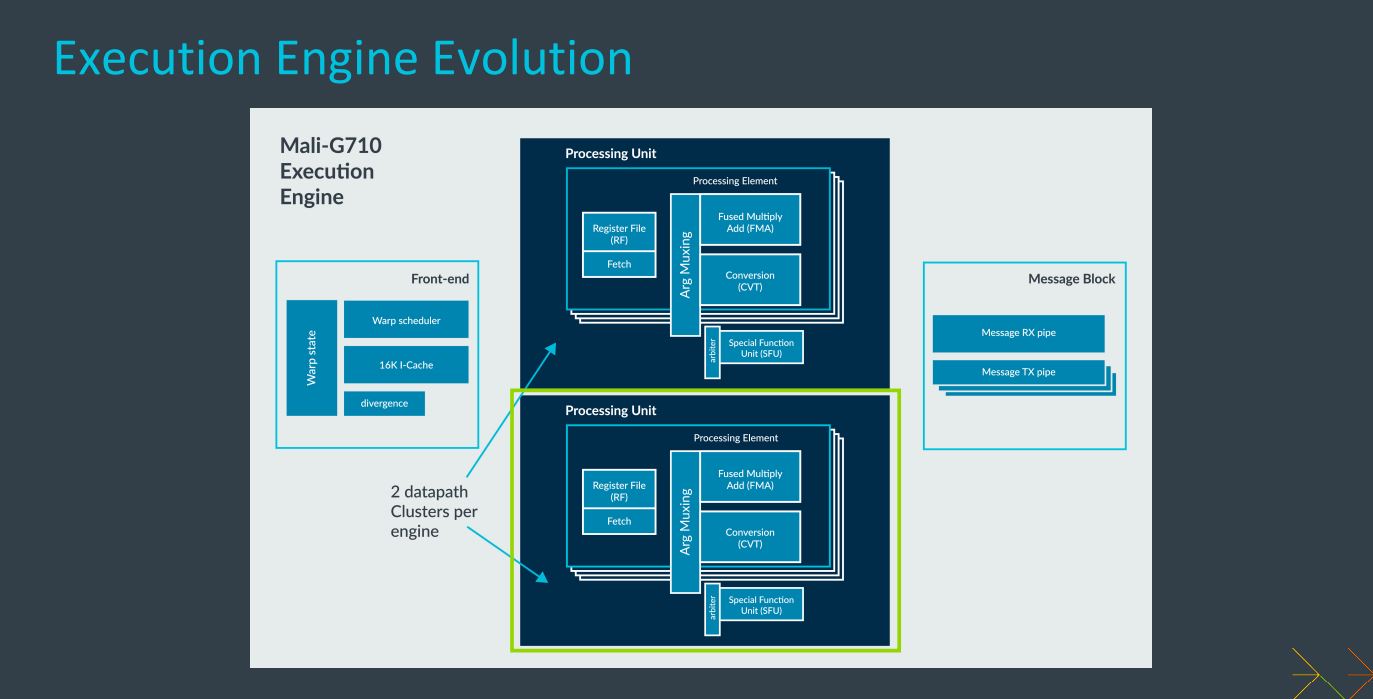Click "Register File (RF)" in upper Processing Unit
The width and height of the screenshot is (1373, 699).
620,234
